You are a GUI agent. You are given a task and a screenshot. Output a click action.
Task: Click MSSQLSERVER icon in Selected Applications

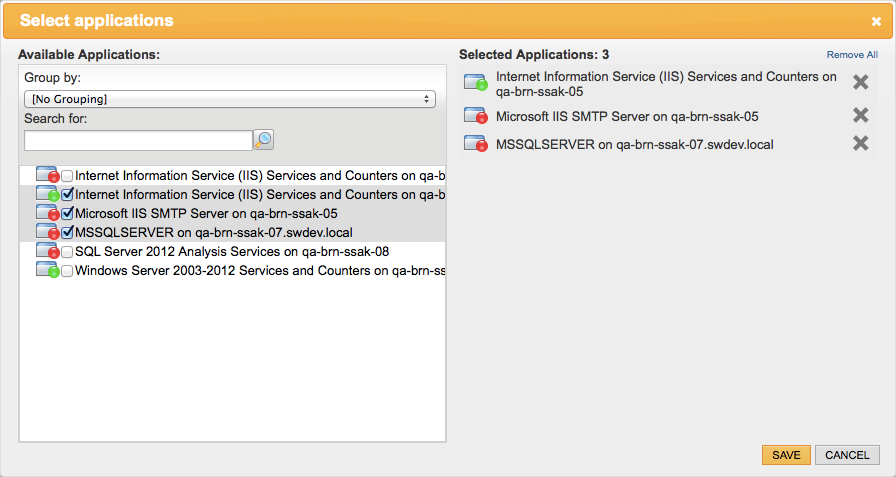click(475, 143)
